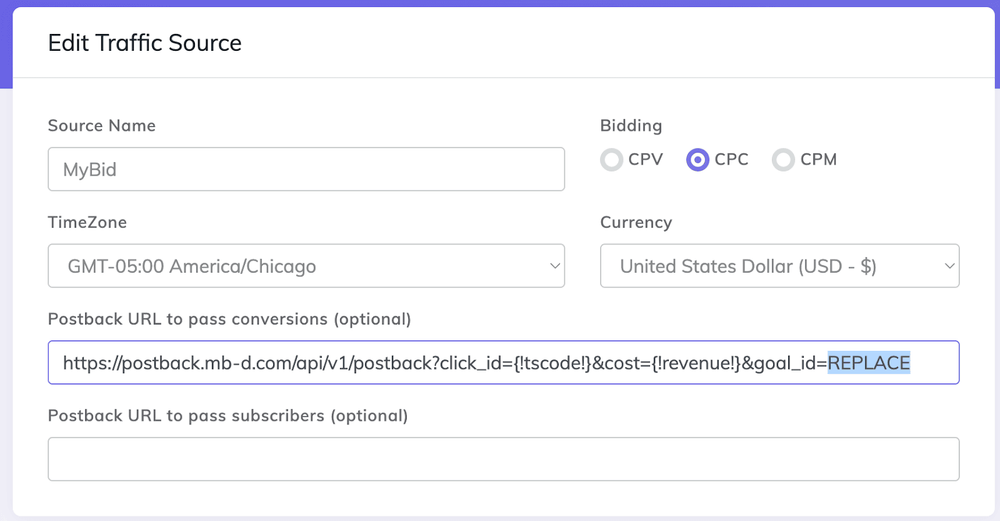Click the empty subscribers Postback URL field
This screenshot has width=1000, height=521.
503,459
